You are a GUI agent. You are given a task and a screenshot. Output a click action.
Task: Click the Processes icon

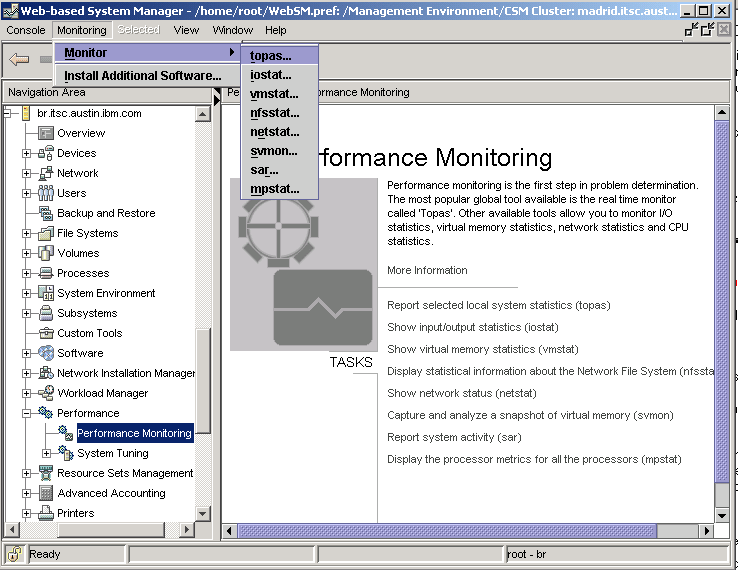coord(46,273)
